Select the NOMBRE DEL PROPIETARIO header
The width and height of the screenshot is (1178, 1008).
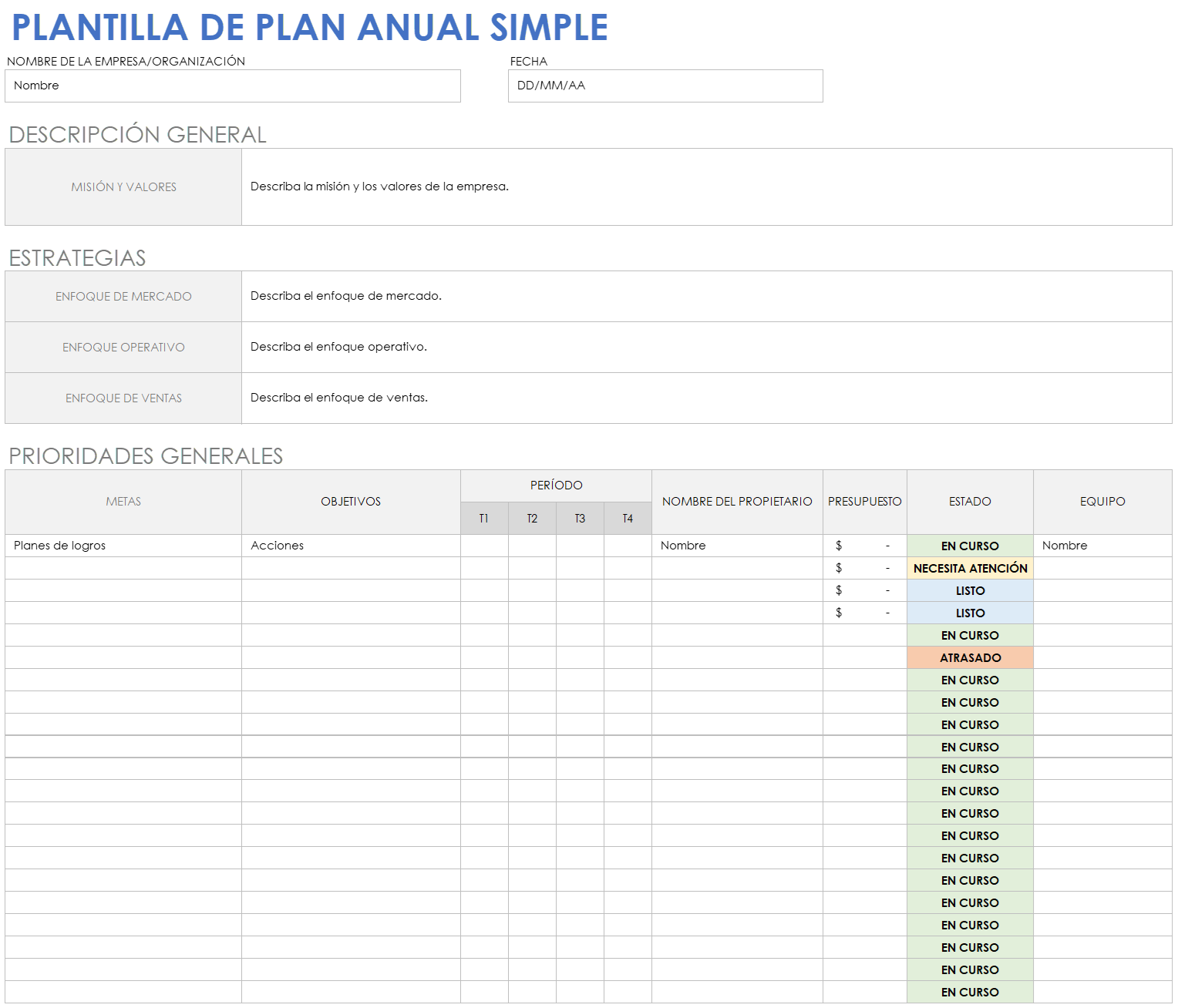coord(736,502)
